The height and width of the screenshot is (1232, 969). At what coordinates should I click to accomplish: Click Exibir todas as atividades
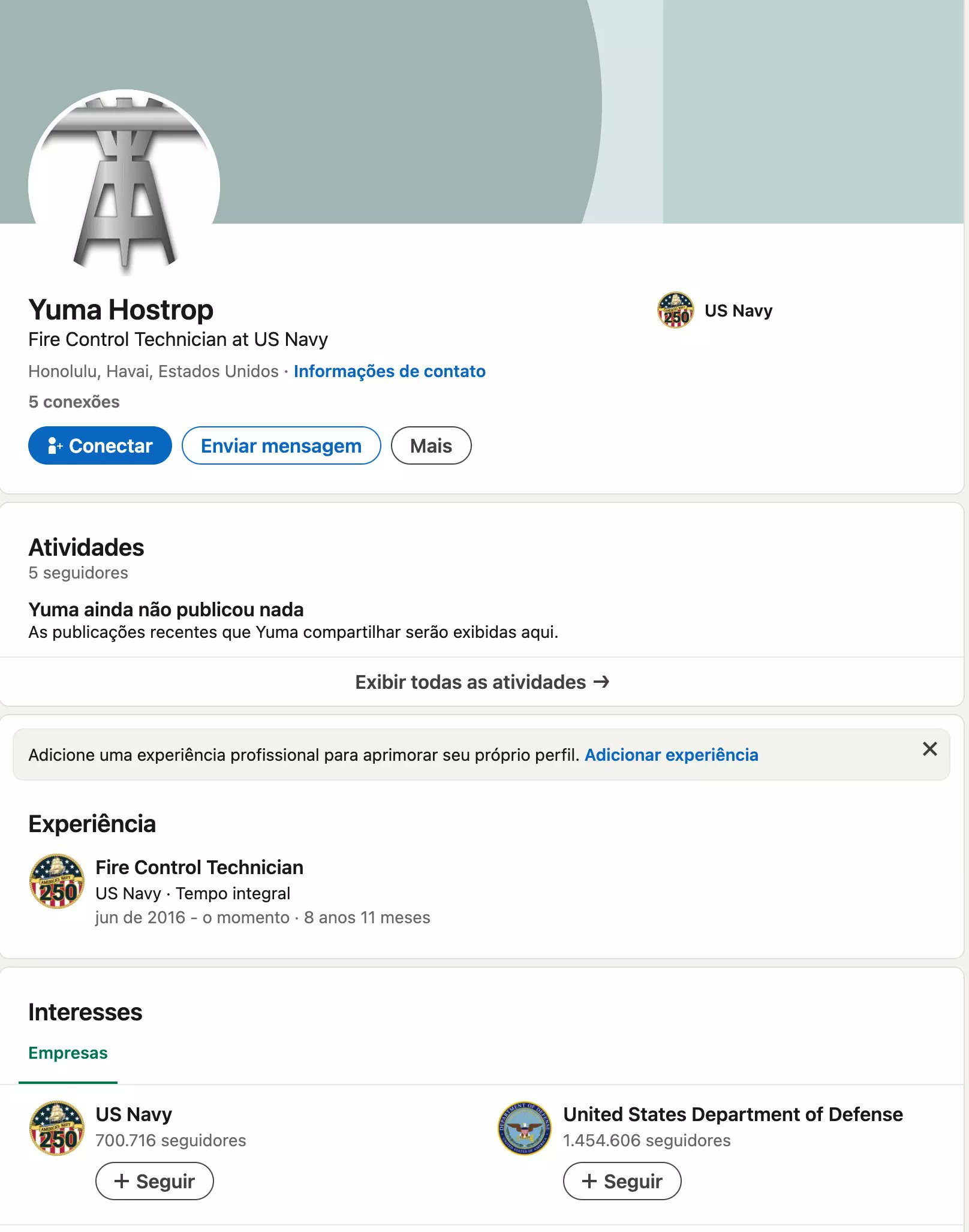[x=482, y=682]
